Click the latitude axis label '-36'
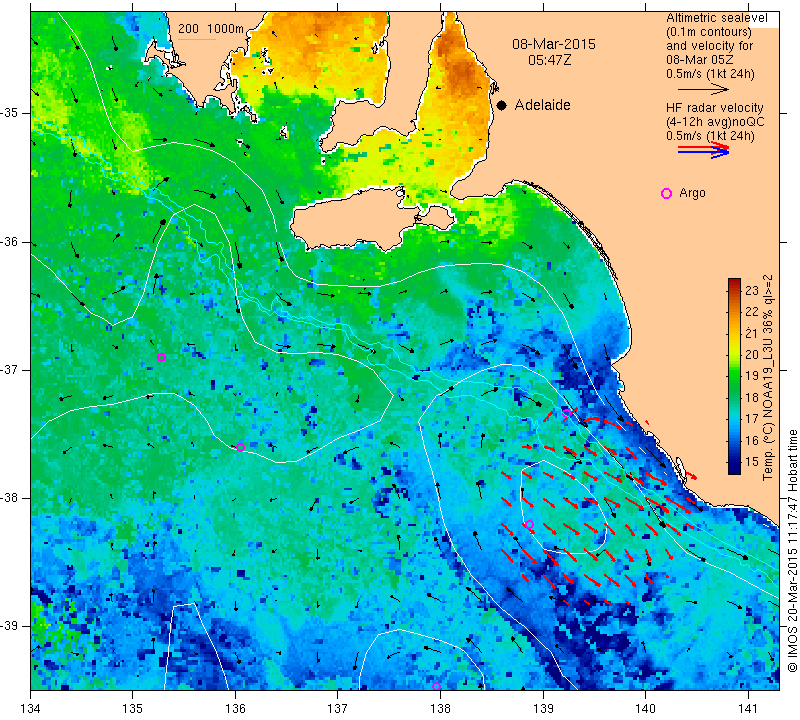 coord(9,241)
